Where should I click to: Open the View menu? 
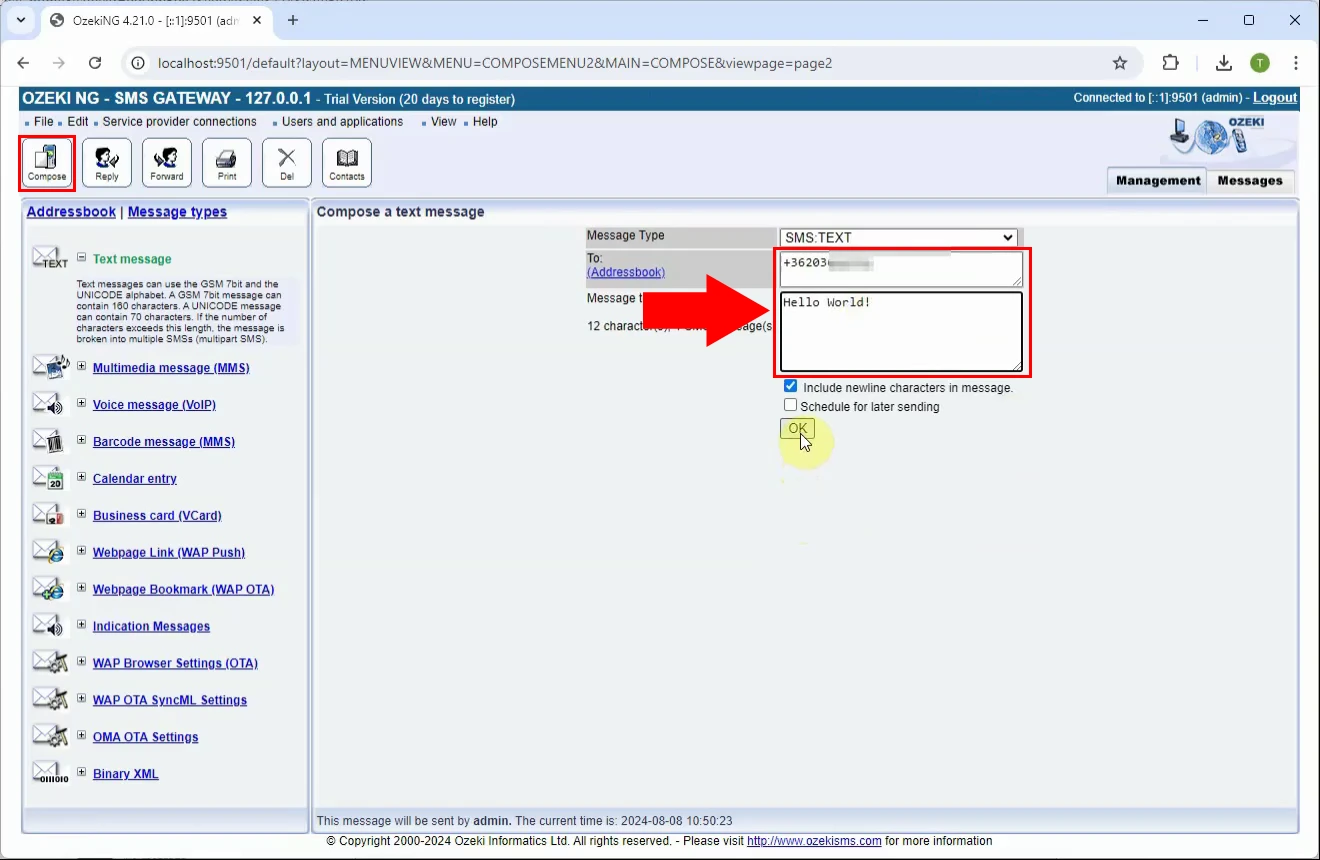click(x=444, y=122)
